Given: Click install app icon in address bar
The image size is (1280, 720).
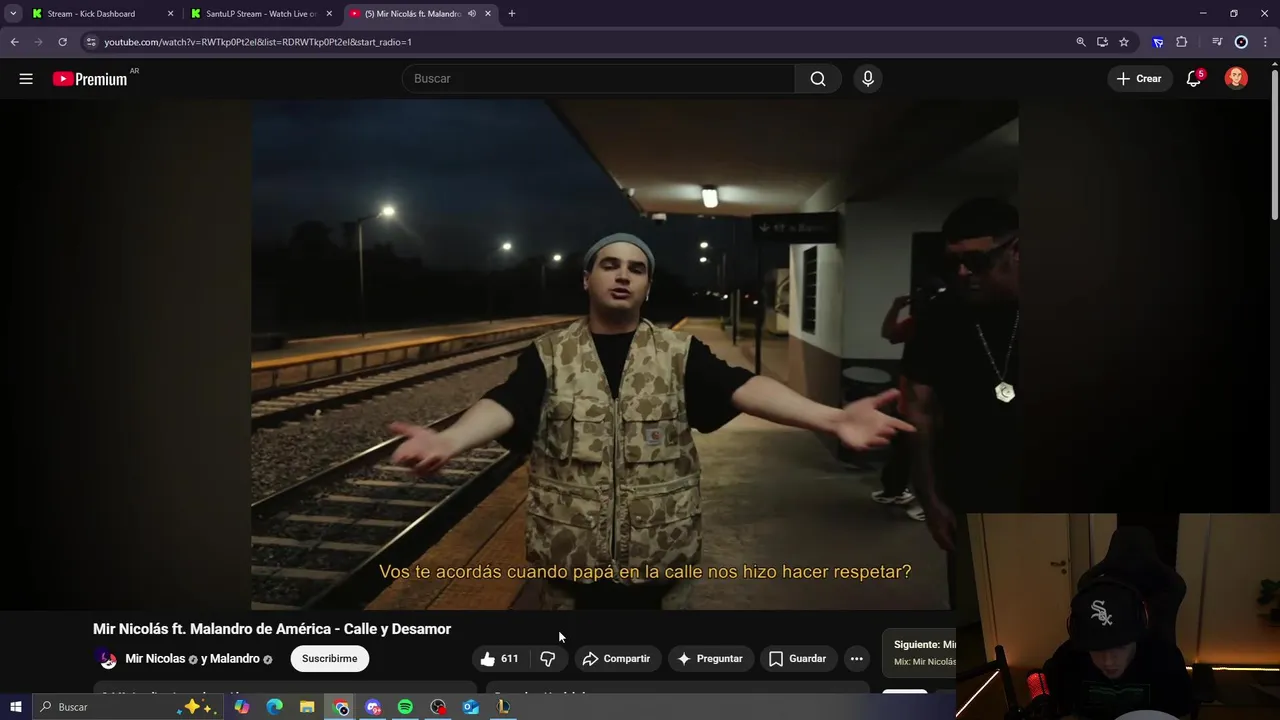Looking at the screenshot, I should 1102,42.
